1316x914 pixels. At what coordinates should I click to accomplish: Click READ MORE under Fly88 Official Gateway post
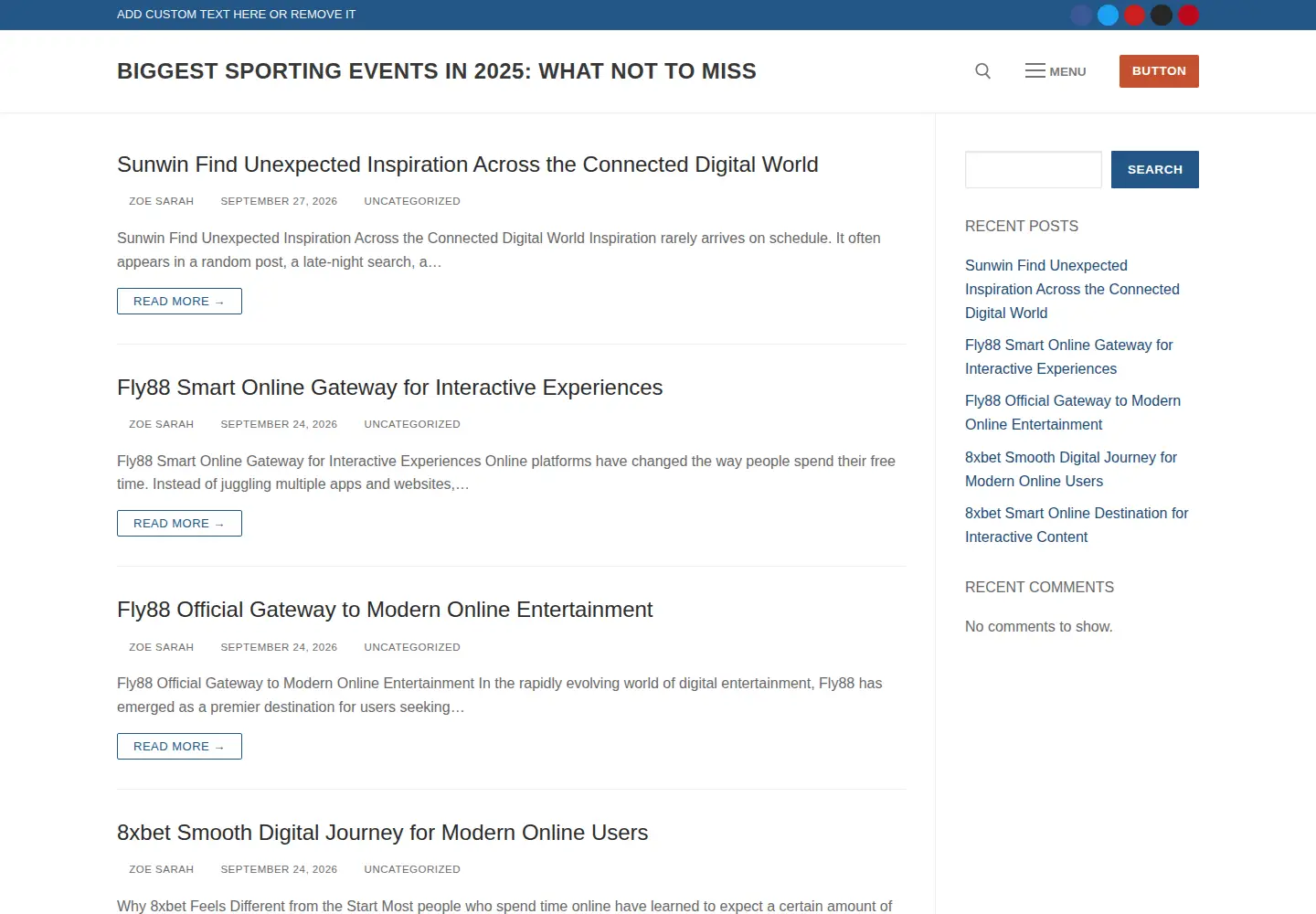[x=179, y=747]
